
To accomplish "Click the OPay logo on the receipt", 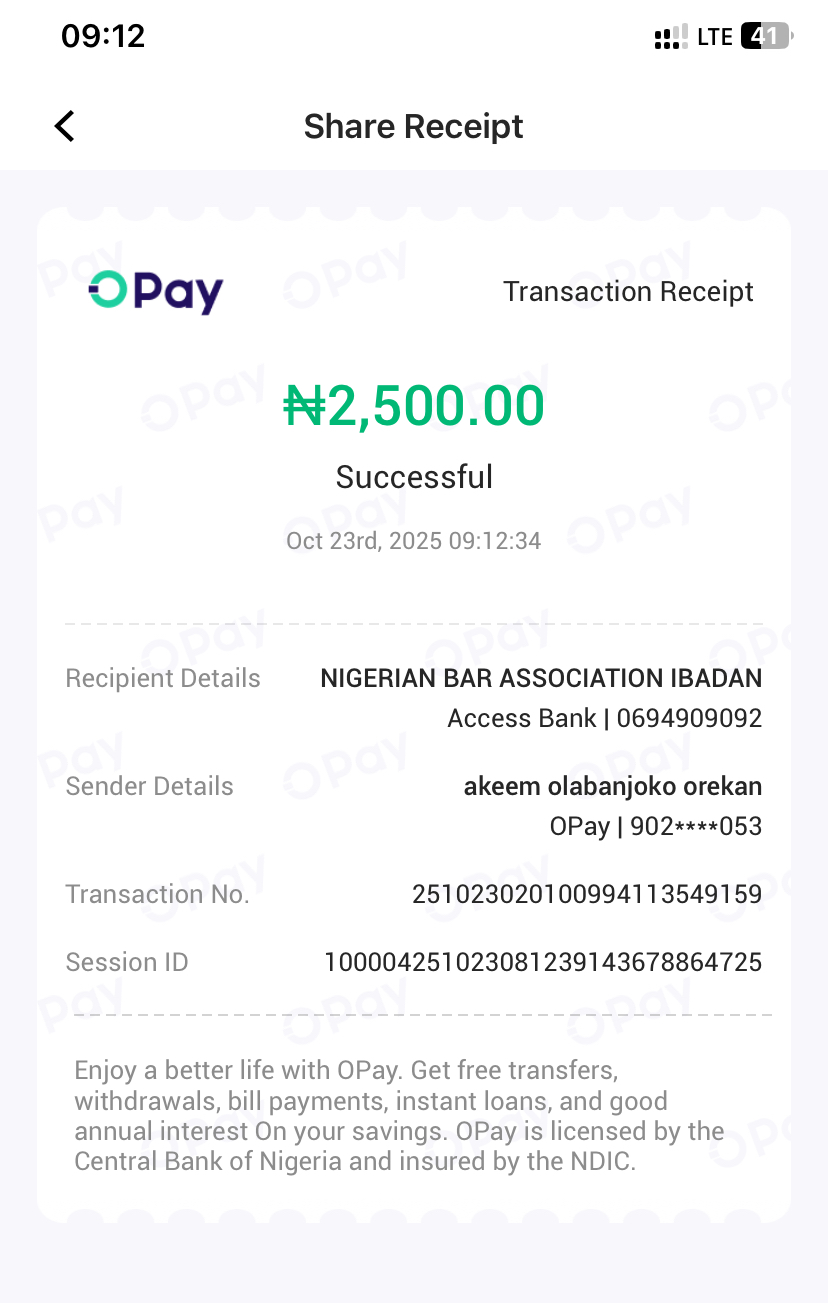I will tap(156, 292).
